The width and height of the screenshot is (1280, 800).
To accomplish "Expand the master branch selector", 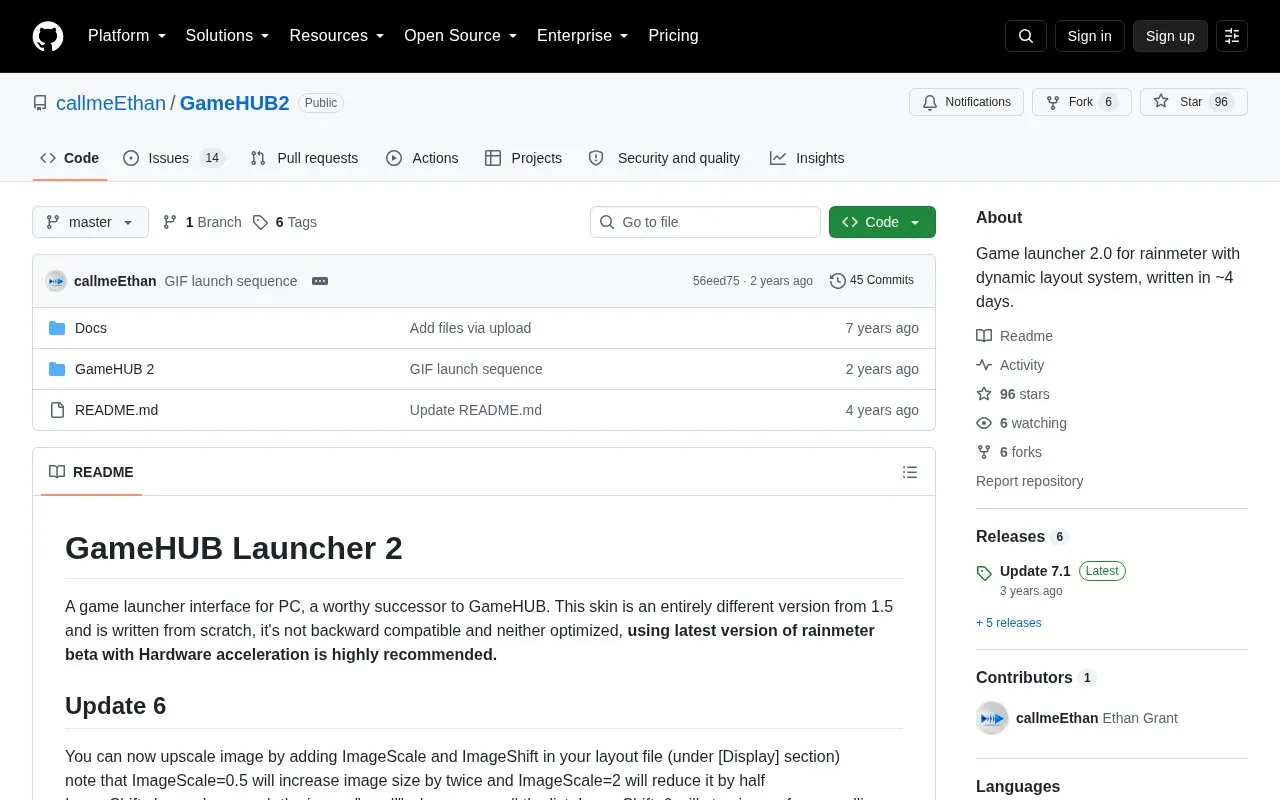I will click(90, 222).
